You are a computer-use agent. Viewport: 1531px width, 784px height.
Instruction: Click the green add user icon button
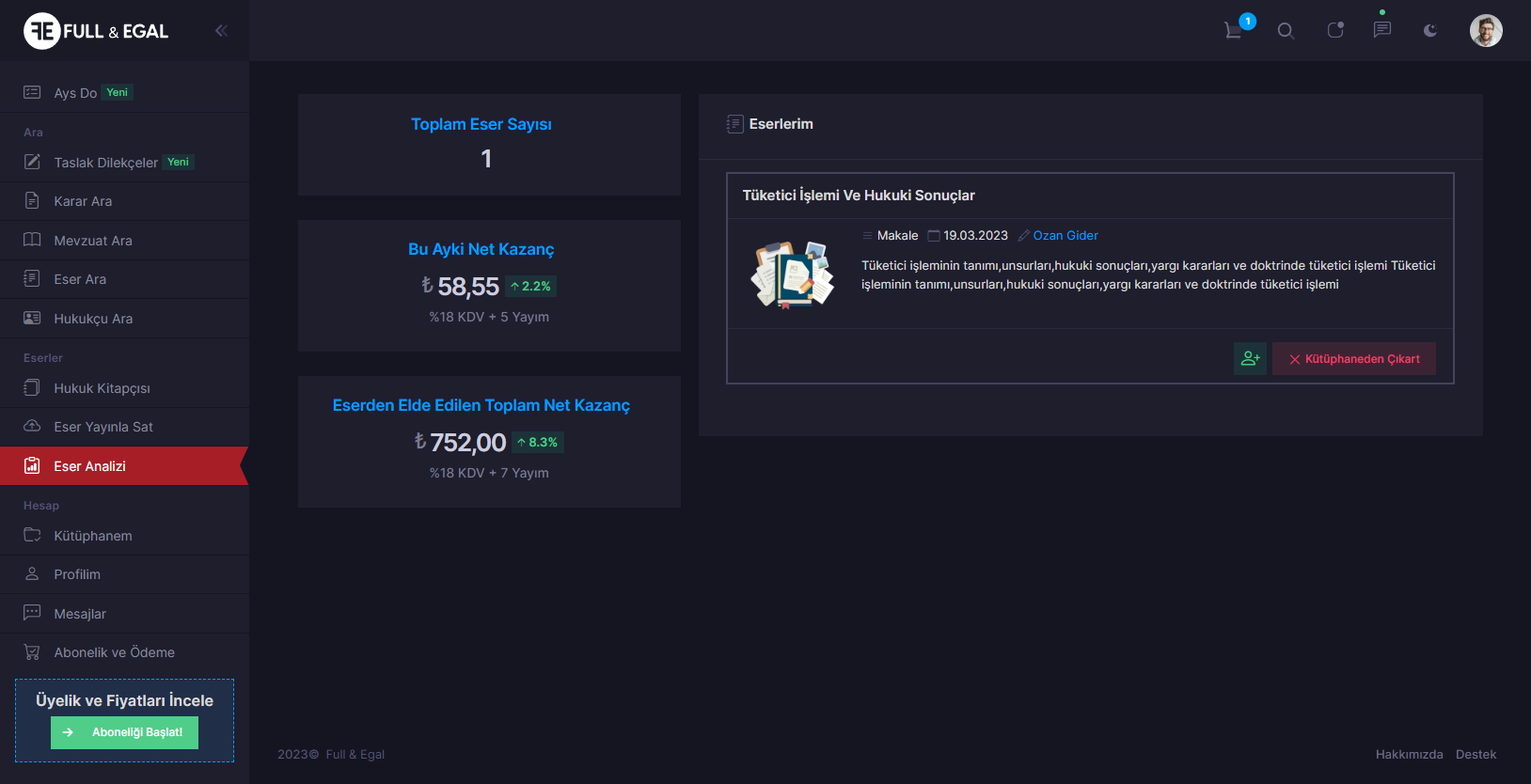(1250, 359)
